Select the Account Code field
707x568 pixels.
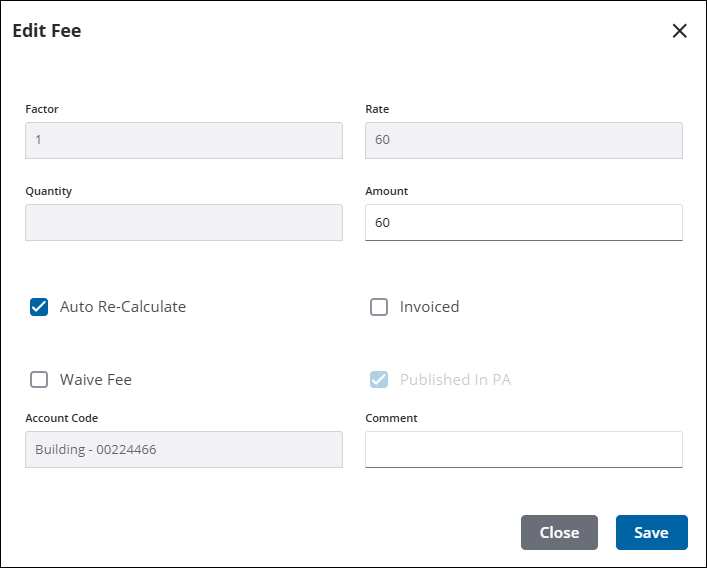coord(184,450)
